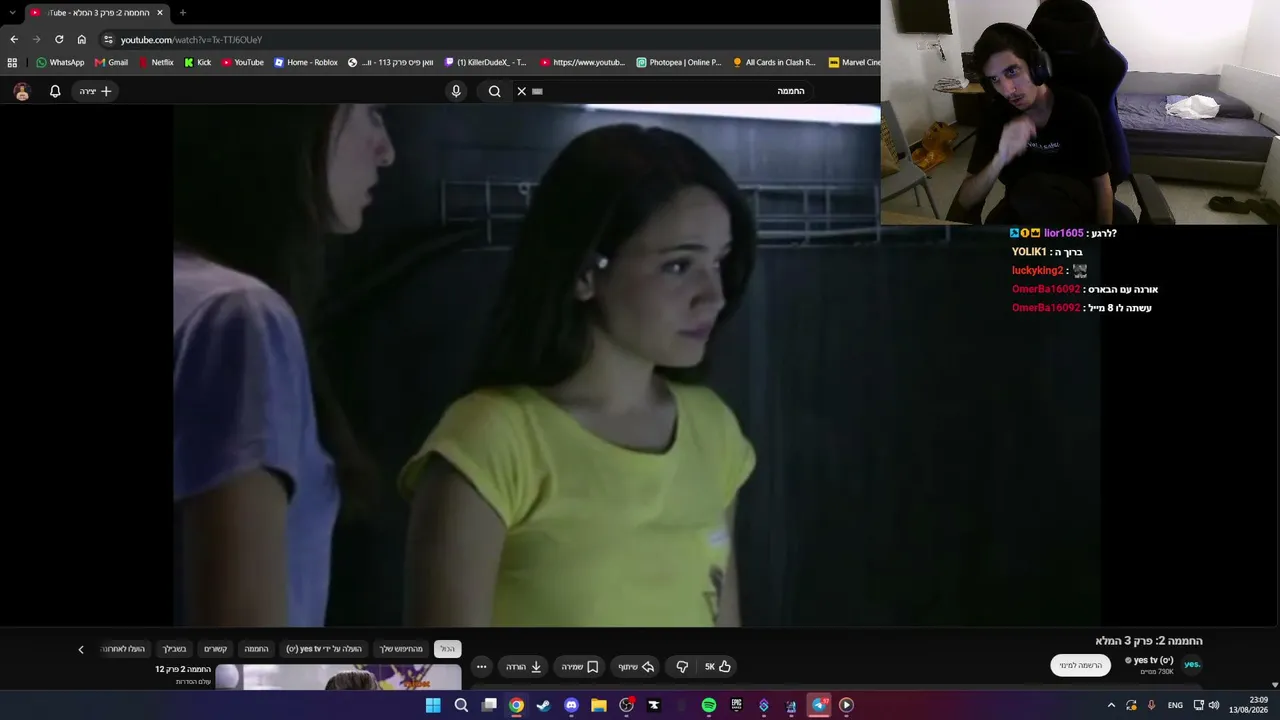Open the volume control in system tray
The width and height of the screenshot is (1280, 720).
pos(1214,705)
